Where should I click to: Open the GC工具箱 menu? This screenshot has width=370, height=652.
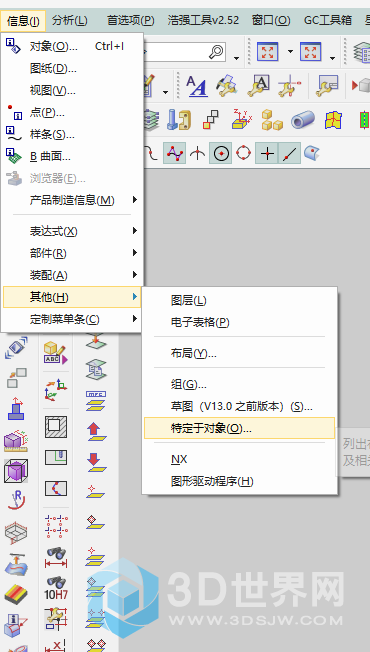(x=328, y=20)
